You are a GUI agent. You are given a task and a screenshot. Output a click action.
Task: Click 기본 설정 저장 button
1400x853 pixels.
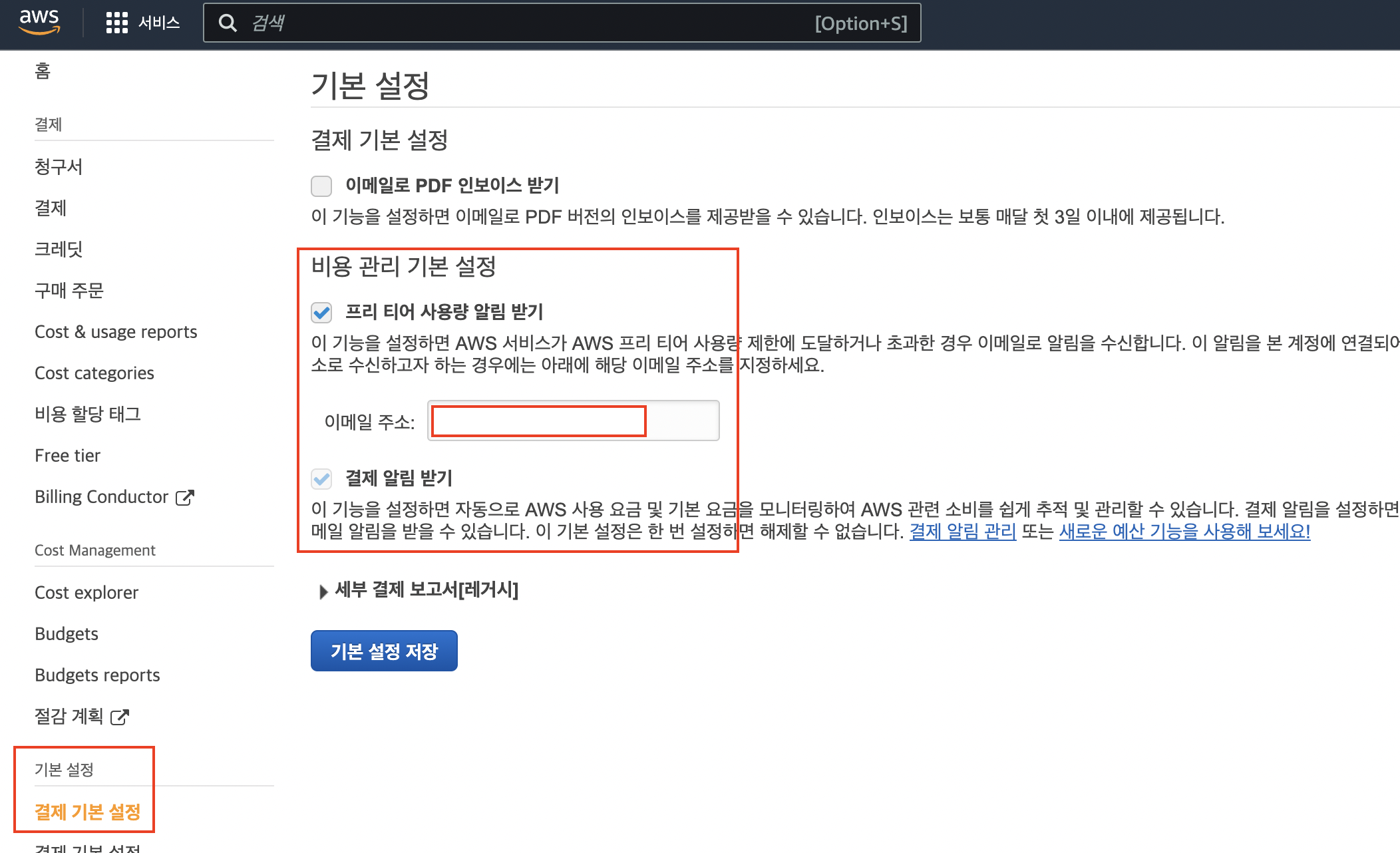(384, 651)
